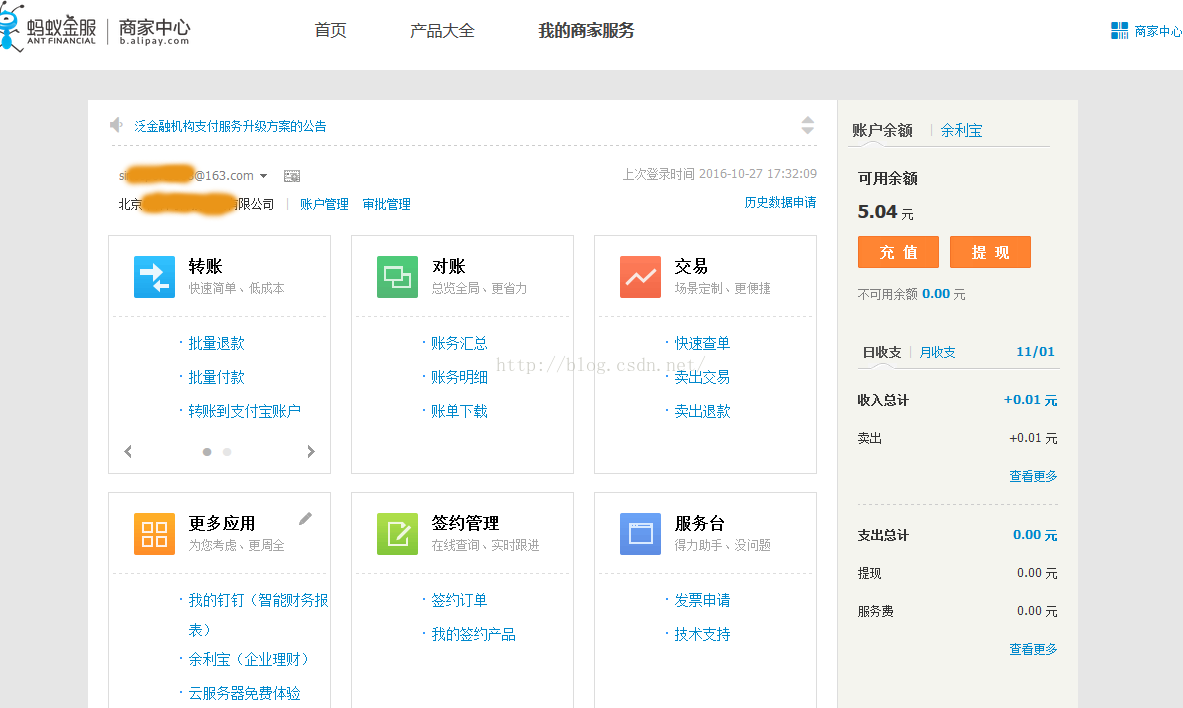Switch to the 月收支 tab
This screenshot has height=708, width=1183.
[938, 352]
